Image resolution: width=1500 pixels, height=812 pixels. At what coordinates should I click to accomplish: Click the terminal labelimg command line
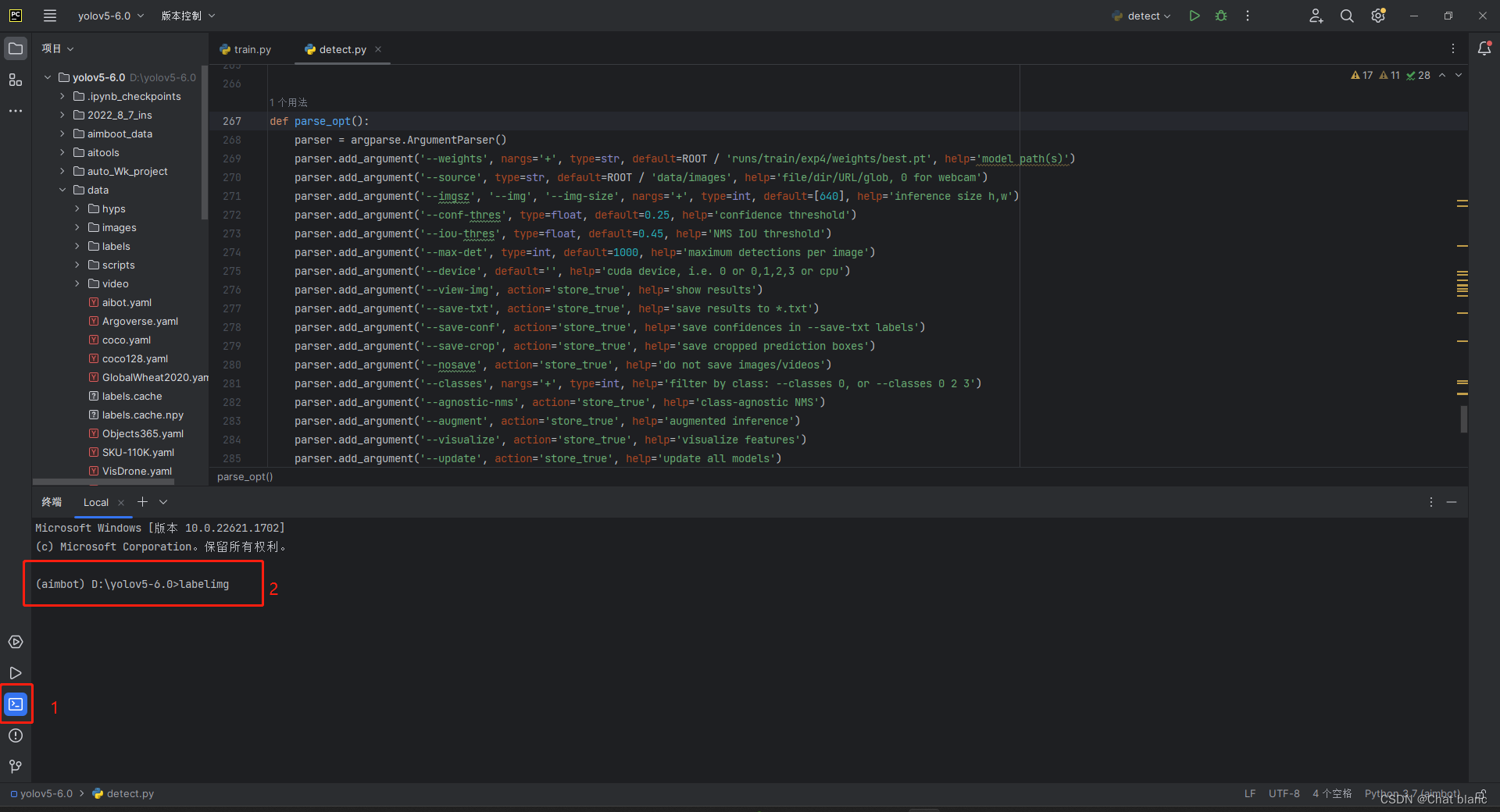coord(132,584)
